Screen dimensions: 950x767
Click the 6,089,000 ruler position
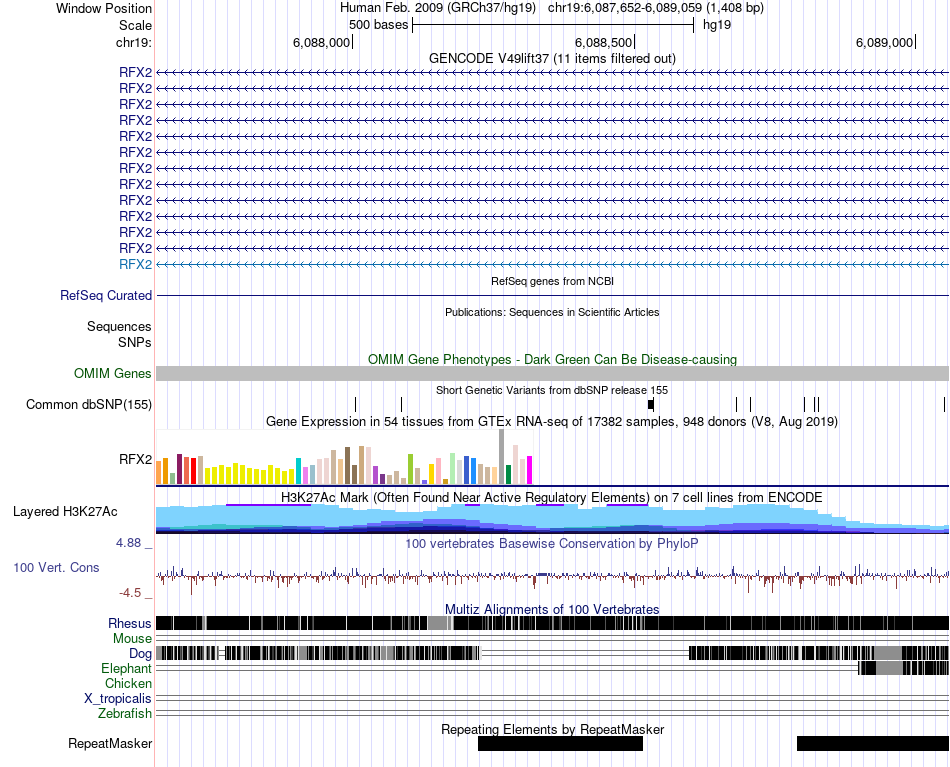pos(884,42)
